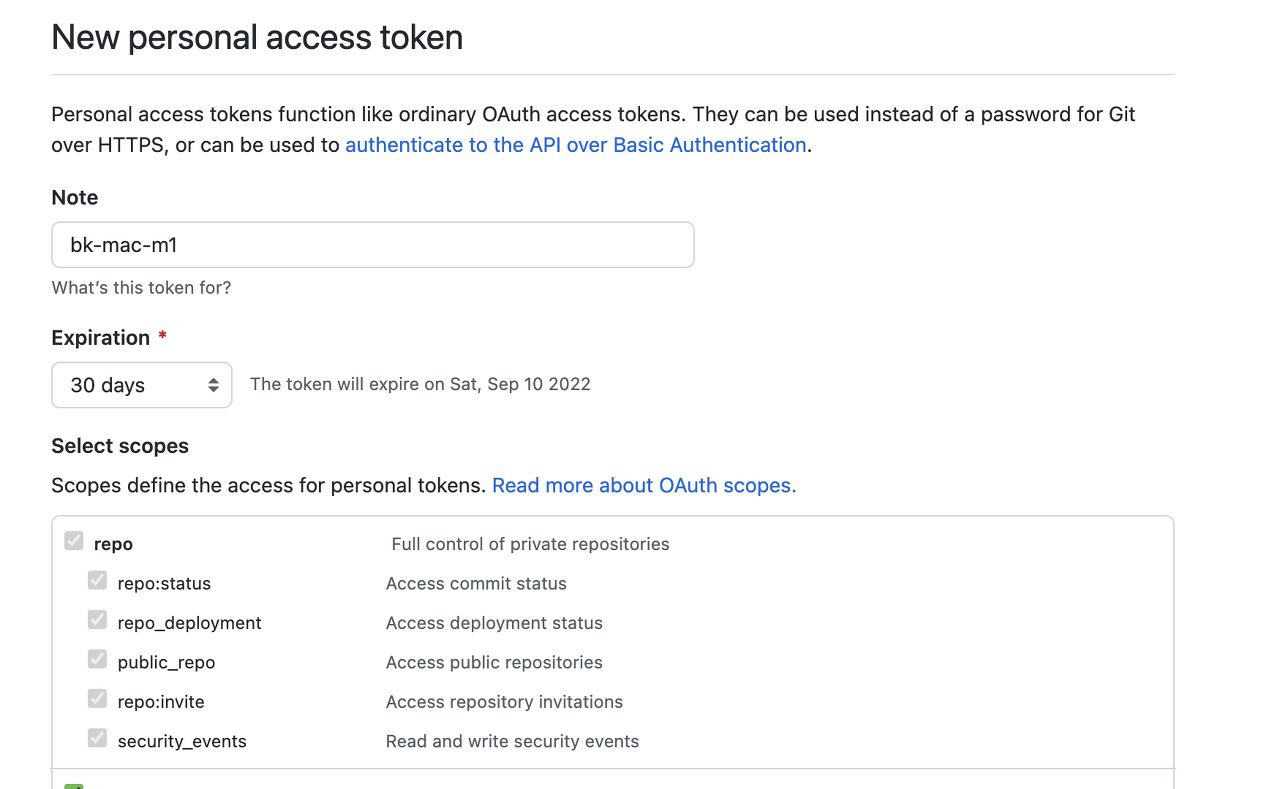Click the 'security_events' scope name text
Image resolution: width=1280 pixels, height=789 pixels.
[182, 742]
